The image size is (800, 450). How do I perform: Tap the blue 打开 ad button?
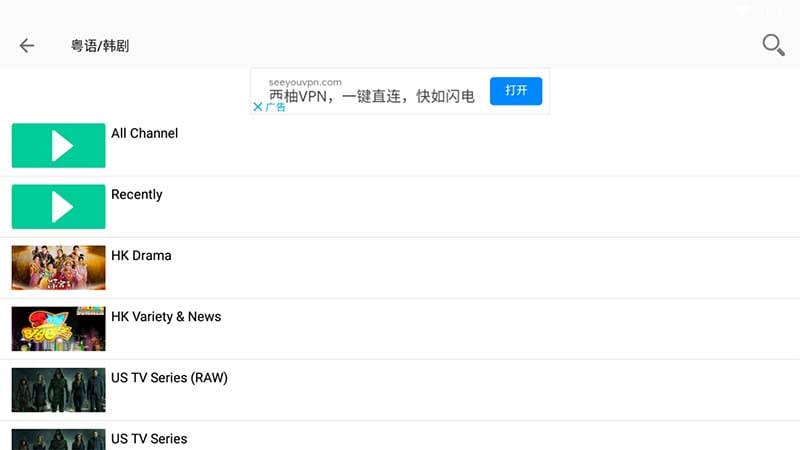[516, 91]
